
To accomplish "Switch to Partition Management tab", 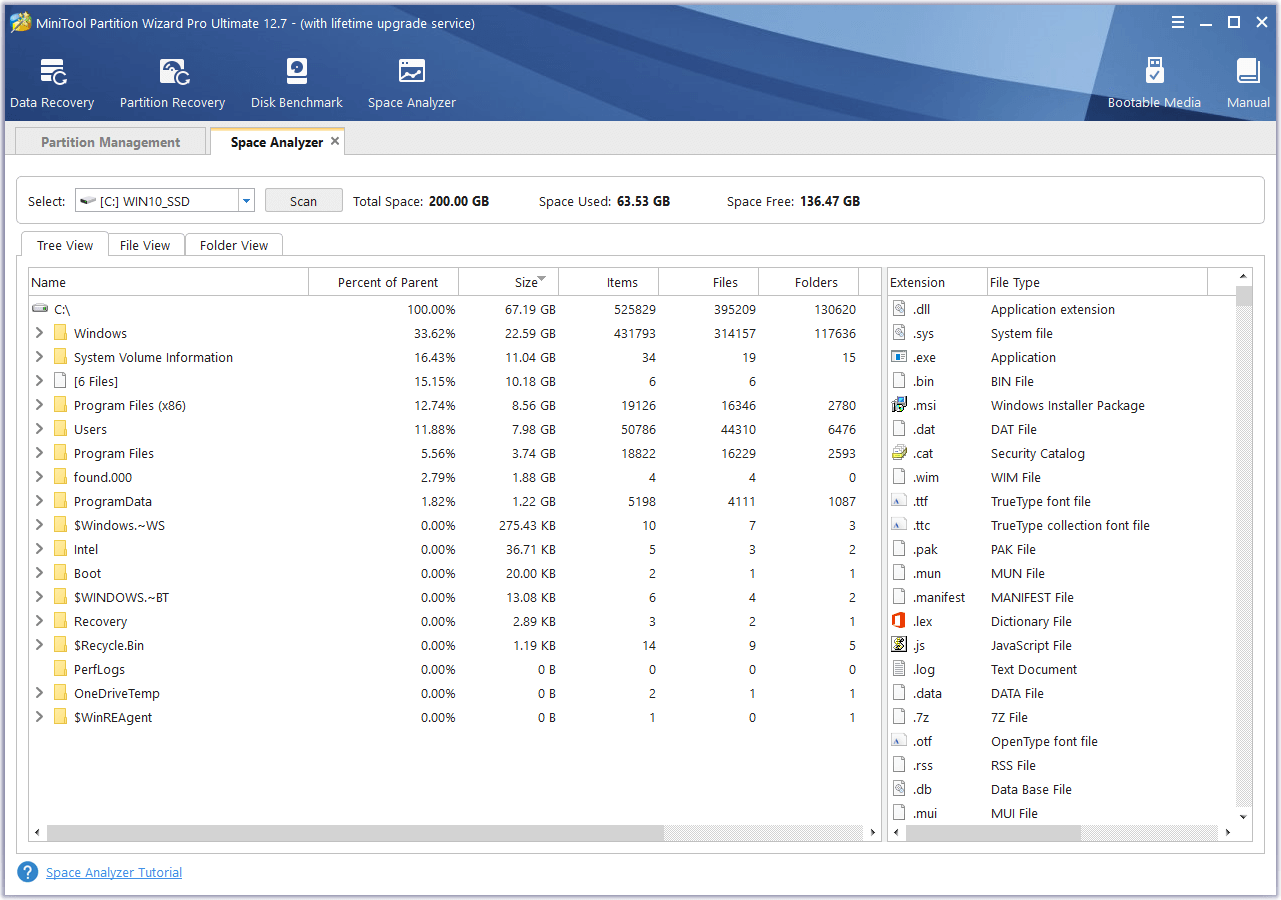I will 110,142.
